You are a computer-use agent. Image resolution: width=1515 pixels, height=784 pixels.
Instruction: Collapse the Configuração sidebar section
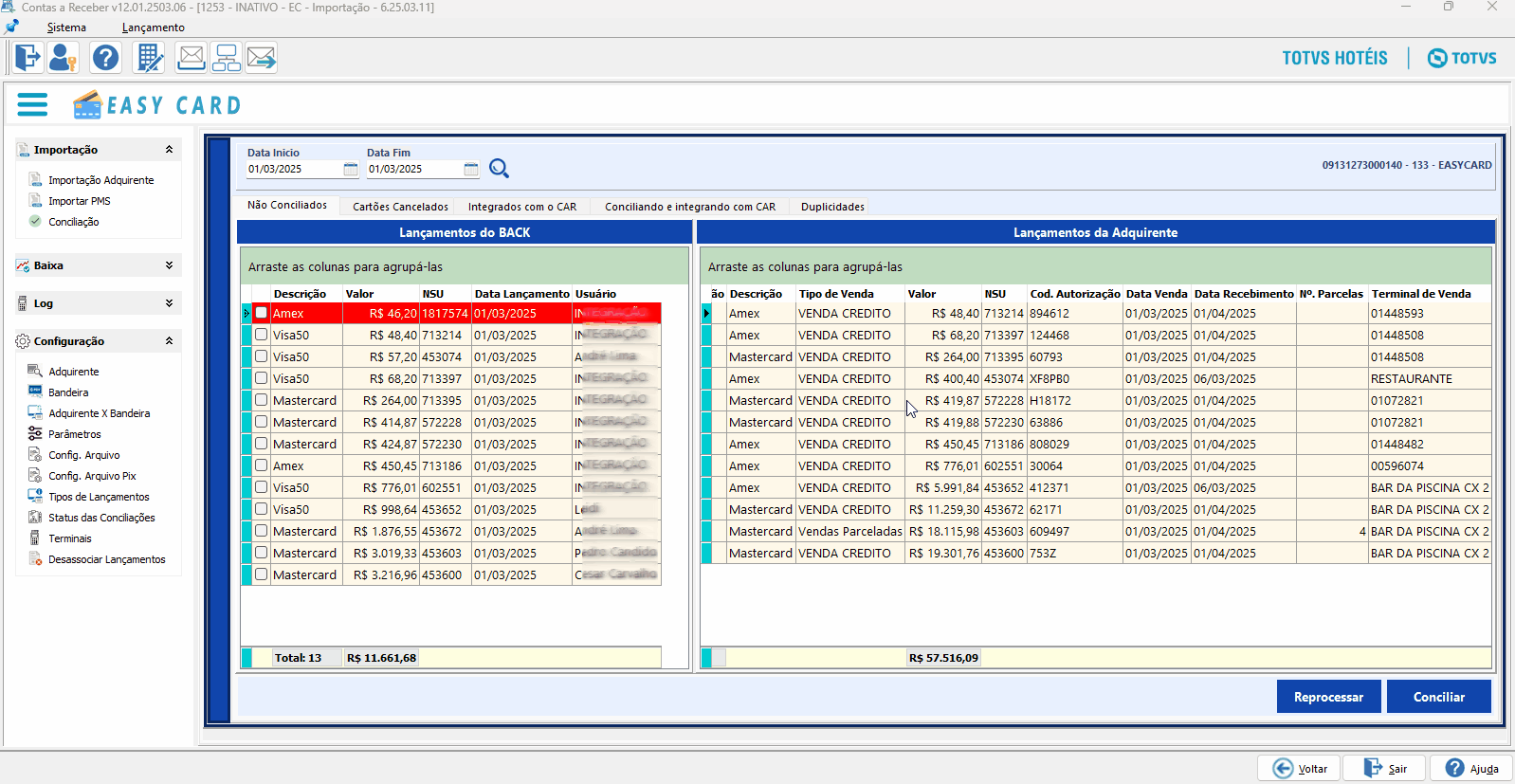tap(169, 341)
